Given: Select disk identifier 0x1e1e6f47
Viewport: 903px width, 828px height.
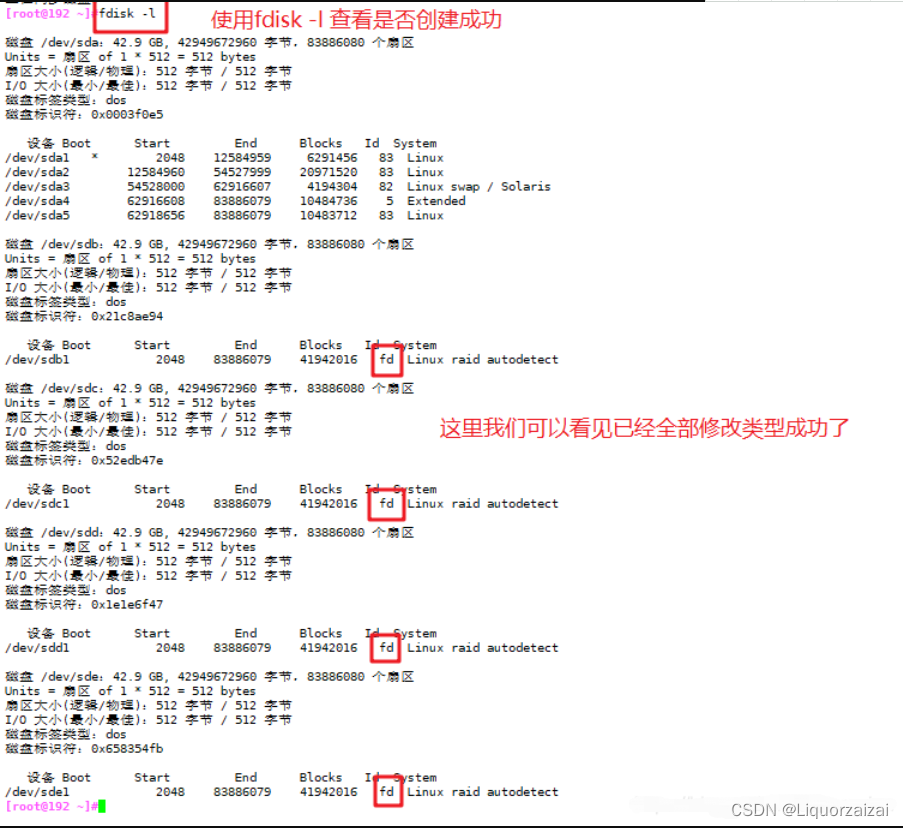Looking at the screenshot, I should point(127,605).
